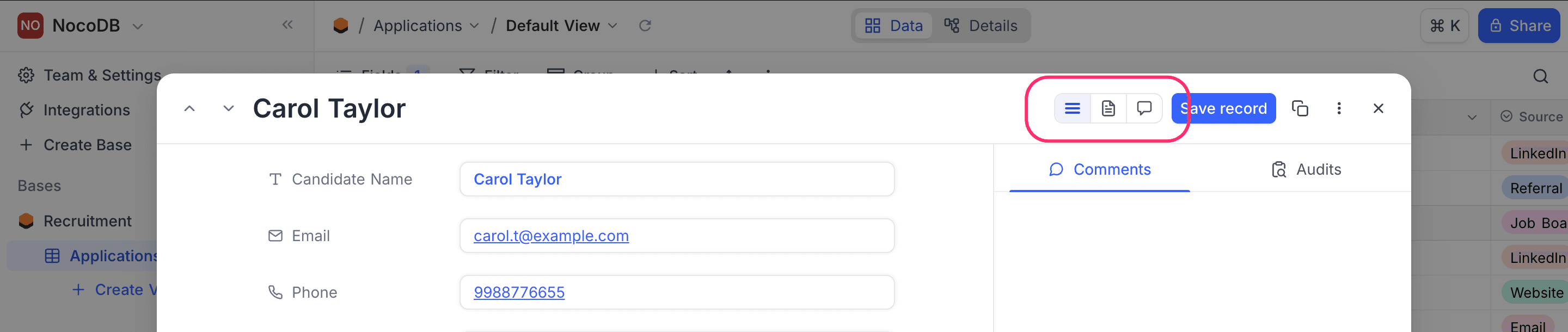Open the search icon in toolbar
The image size is (1568, 332).
tap(1540, 76)
